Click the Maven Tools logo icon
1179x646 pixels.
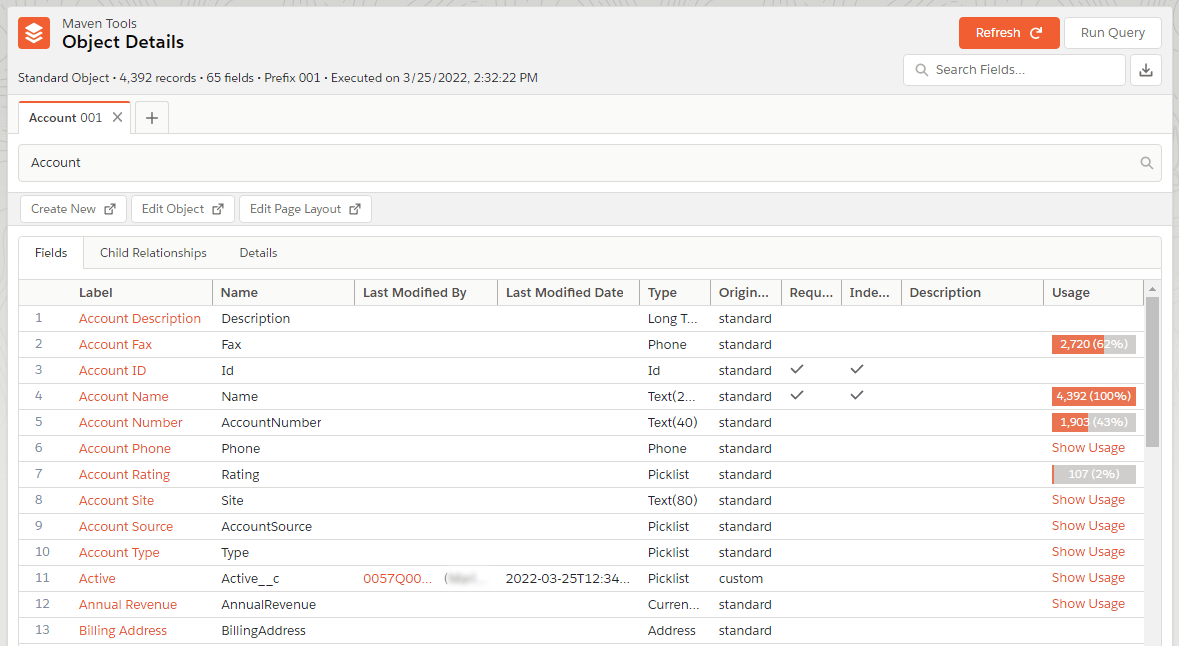pos(34,33)
